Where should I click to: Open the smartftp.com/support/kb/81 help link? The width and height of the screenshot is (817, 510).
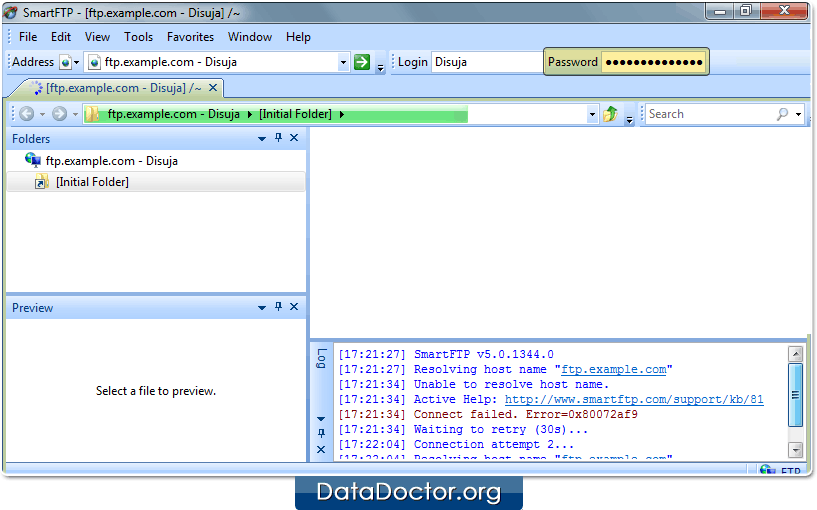(x=634, y=400)
